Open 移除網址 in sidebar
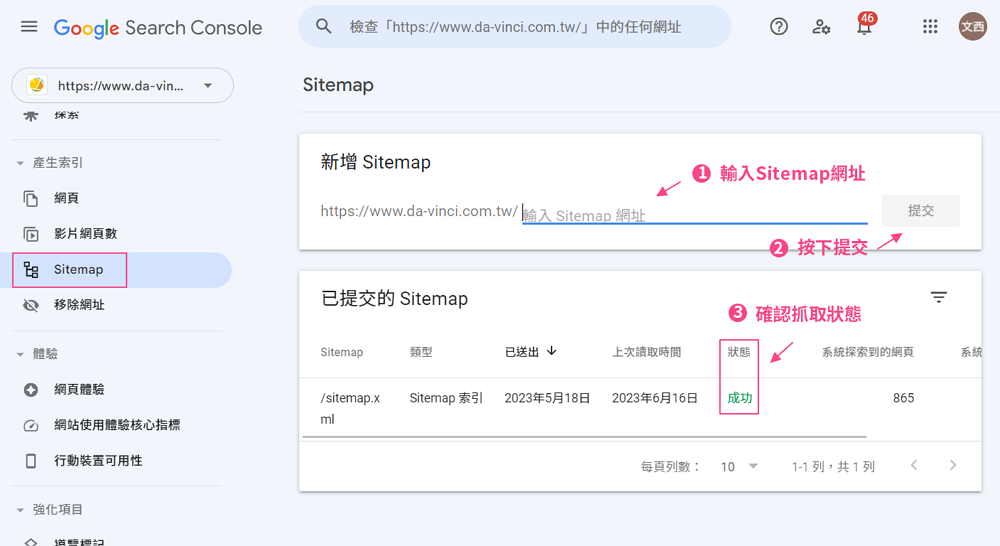1000x546 pixels. coord(79,306)
